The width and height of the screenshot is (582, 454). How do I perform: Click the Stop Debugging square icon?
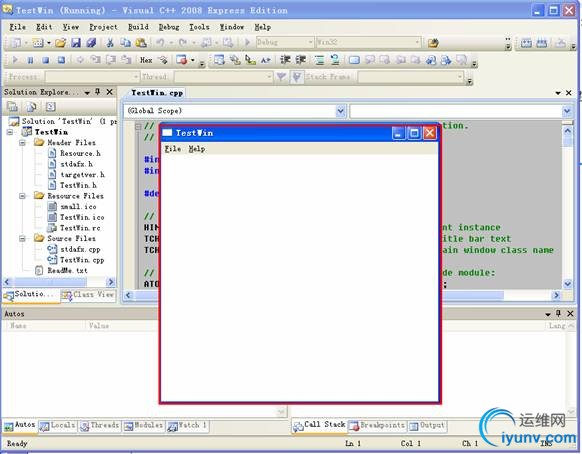[46, 60]
